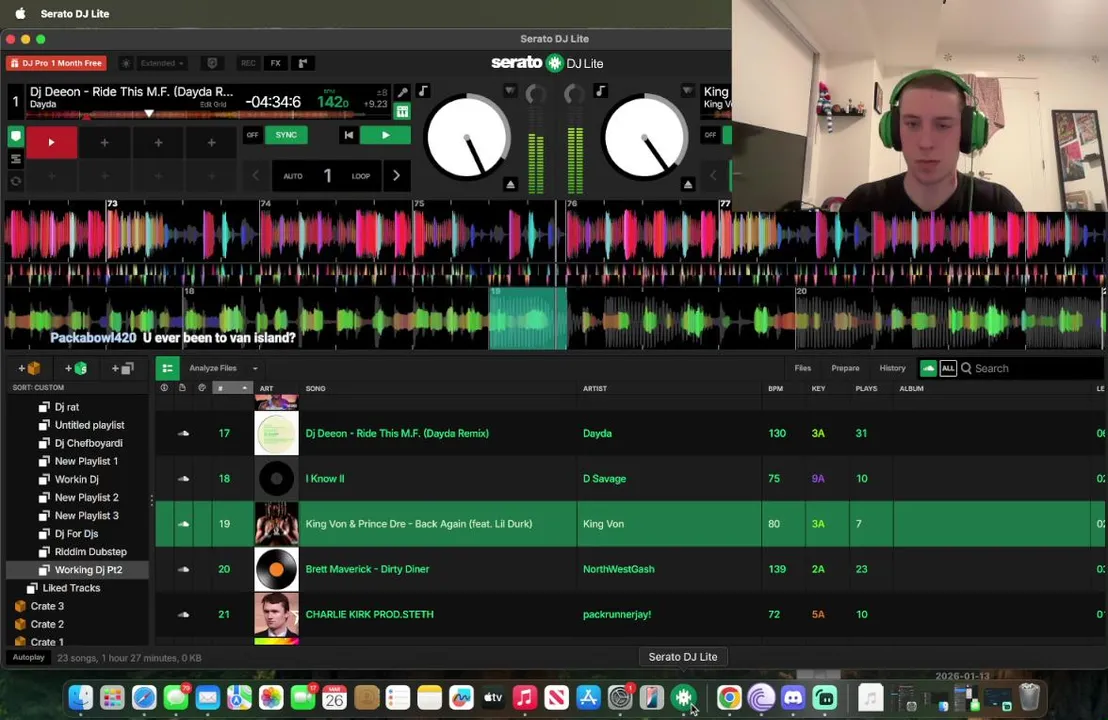The width and height of the screenshot is (1108, 720).
Task: Click the deck 1 microphone/tool icon
Action: (402, 92)
